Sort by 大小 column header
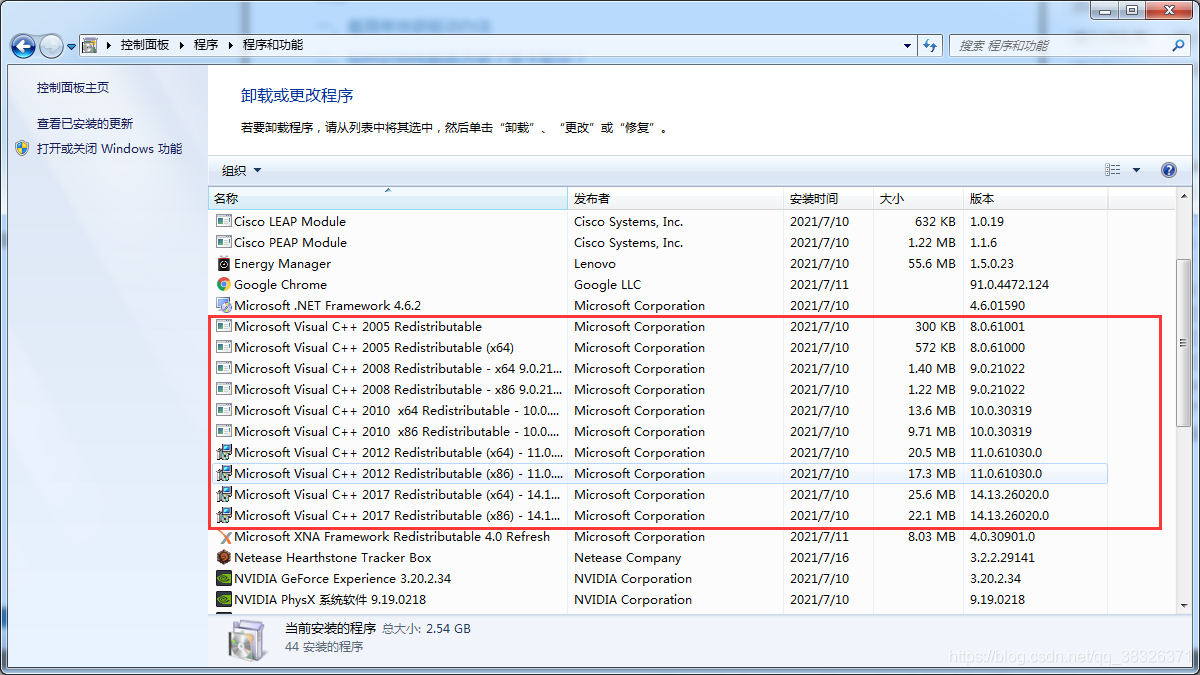The height and width of the screenshot is (675, 1200). coord(919,198)
